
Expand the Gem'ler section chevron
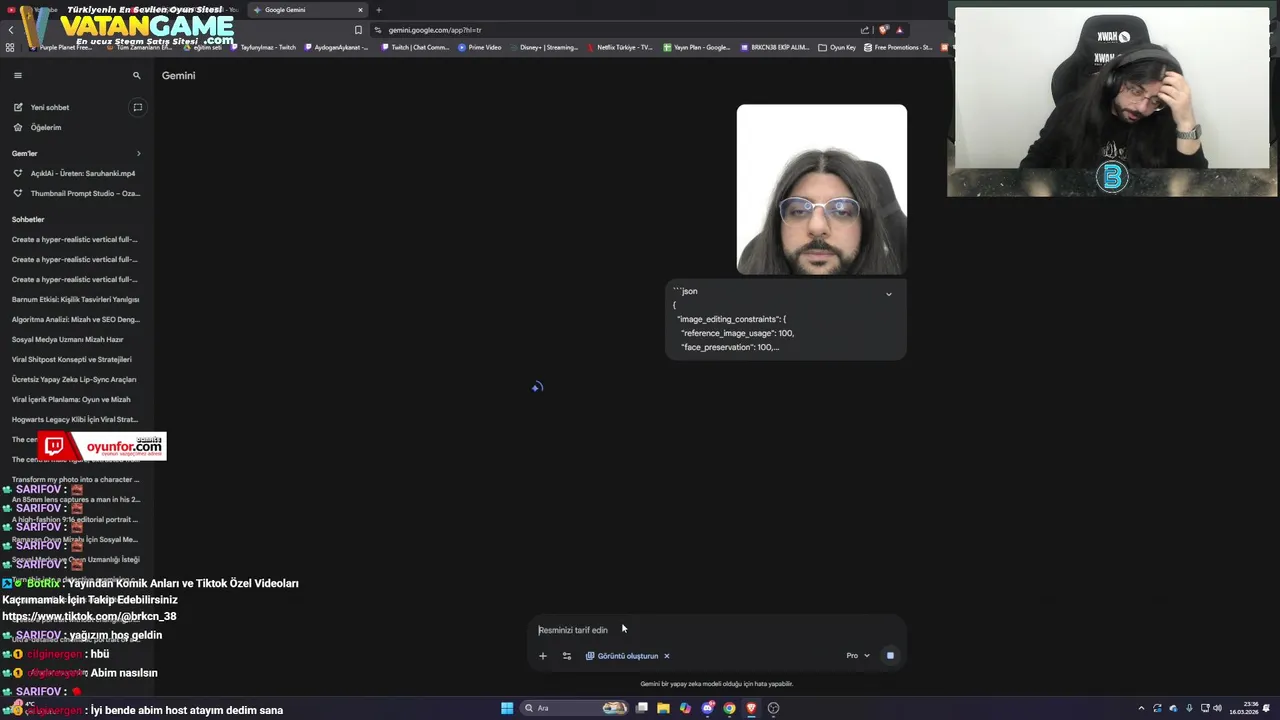(138, 153)
